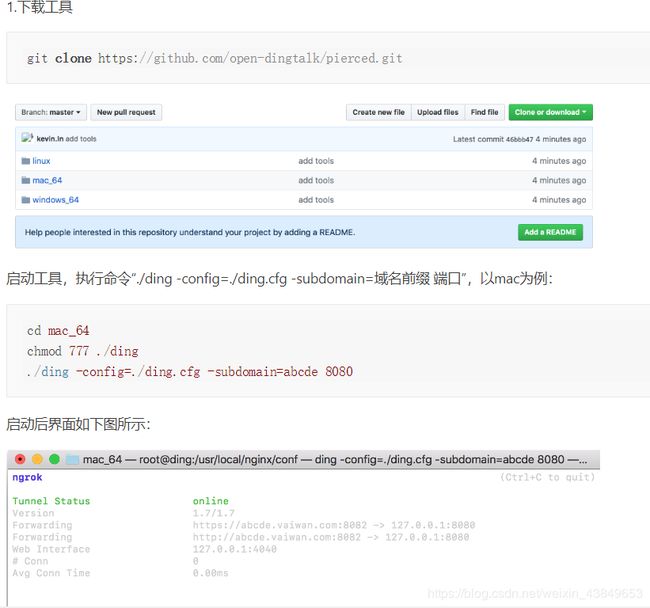Click the https://abcde.vaiwan.com:8082 forwarding line
This screenshot has width=650, height=608.
point(334,525)
